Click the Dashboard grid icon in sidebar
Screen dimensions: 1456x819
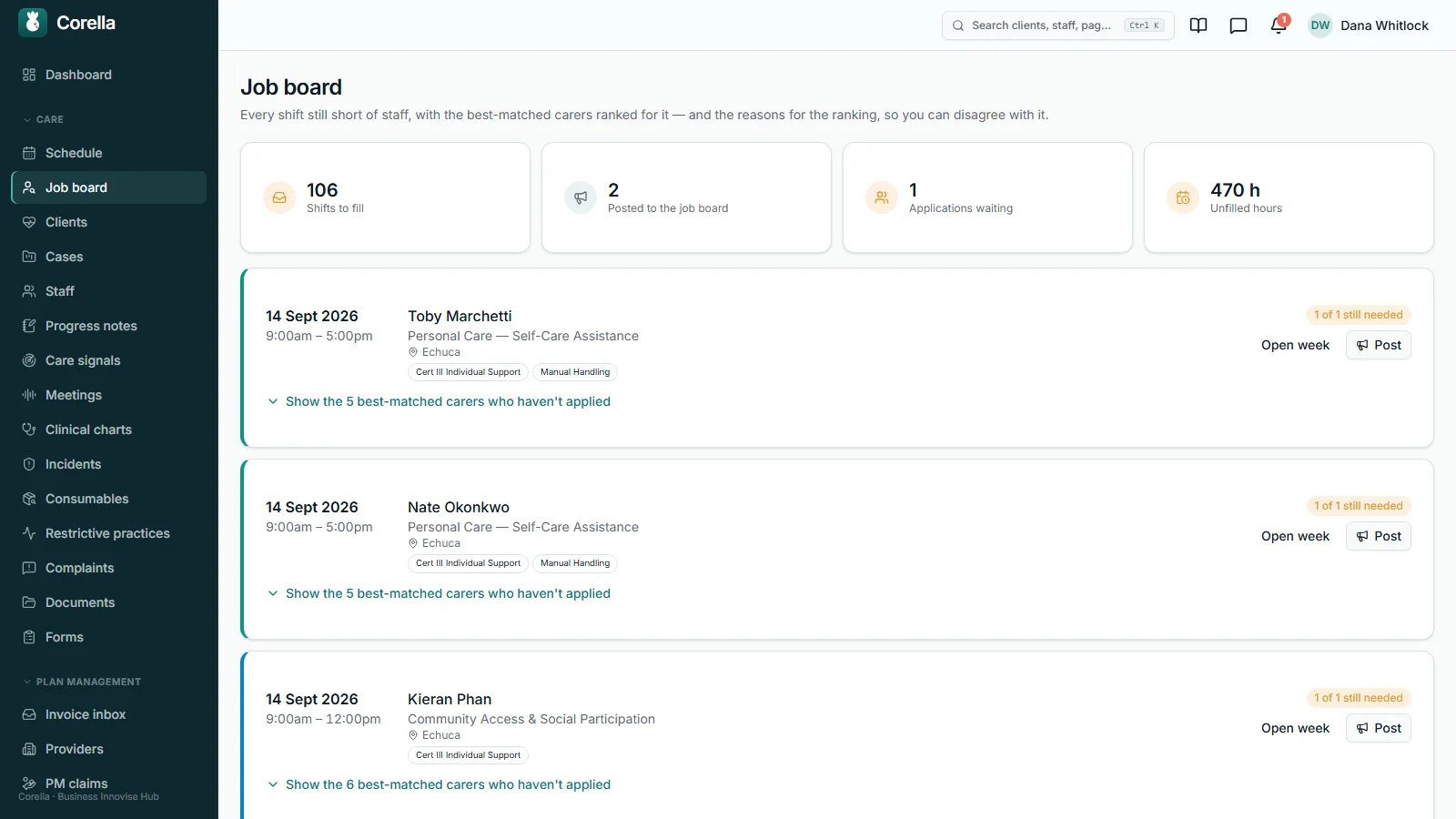click(29, 75)
